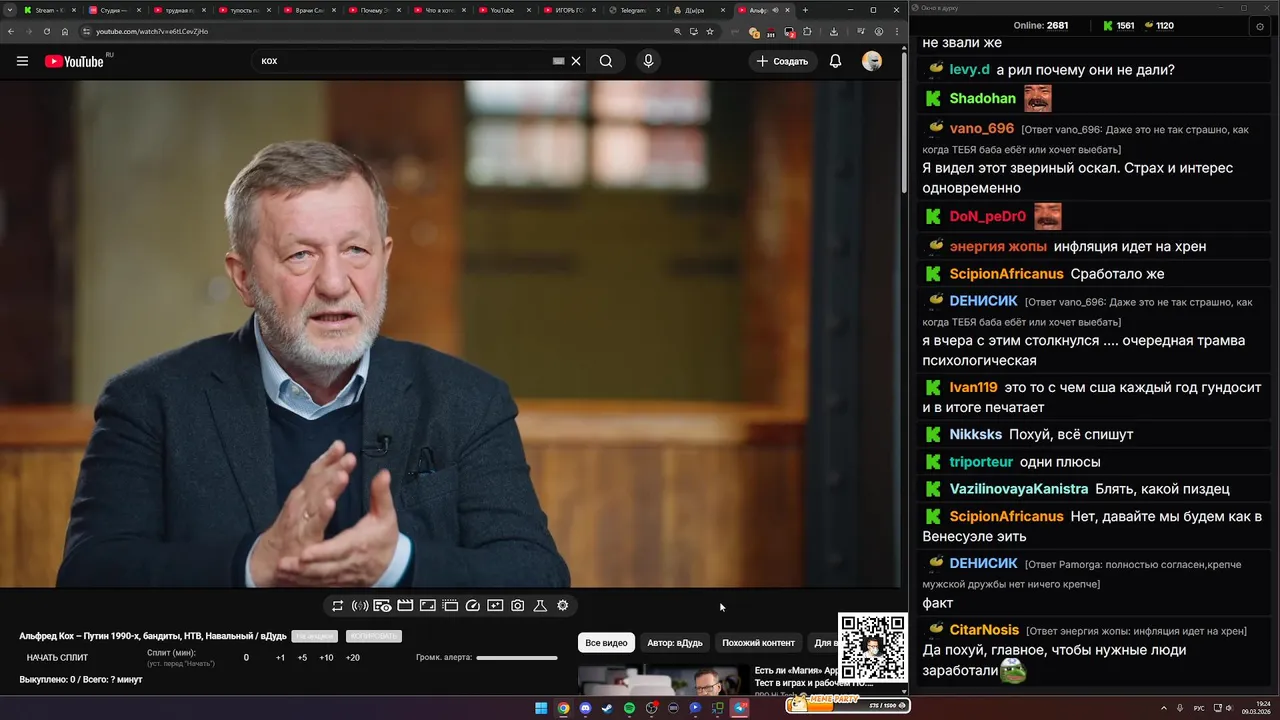
Task: Switch to the "Telegram" browser tab
Action: [633, 10]
